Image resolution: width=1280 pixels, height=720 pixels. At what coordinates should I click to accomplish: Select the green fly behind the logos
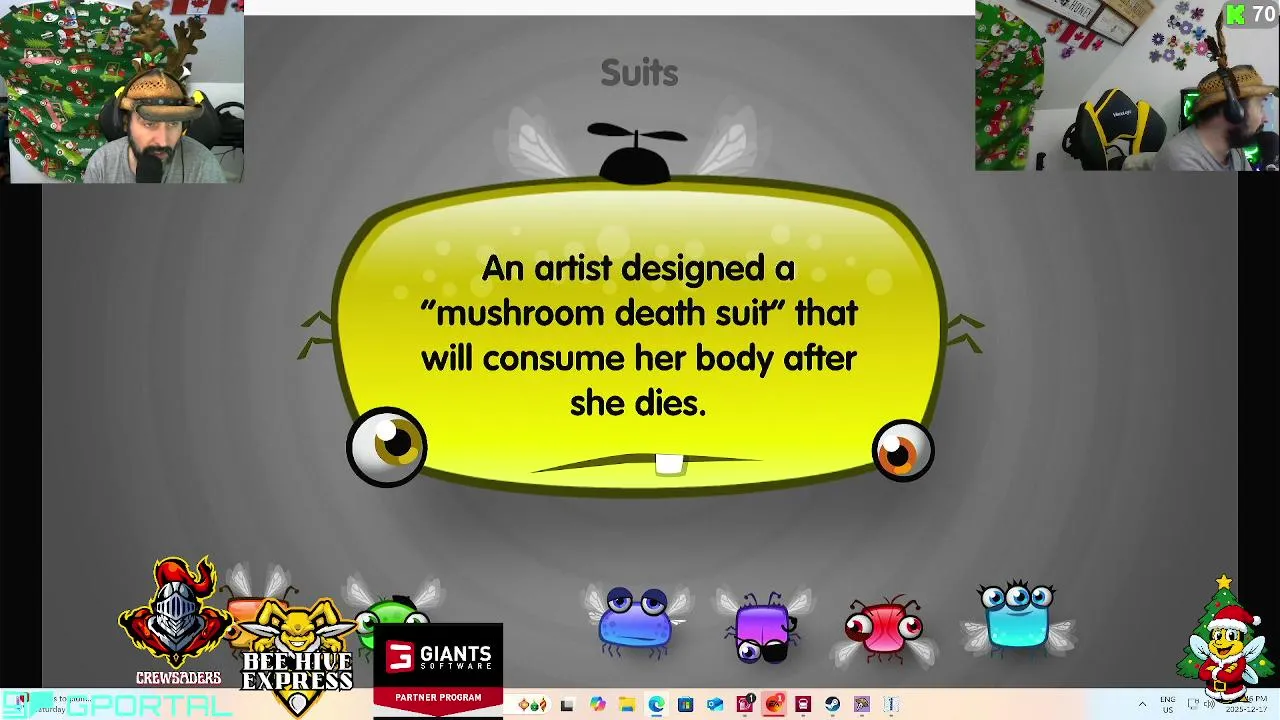(x=392, y=612)
